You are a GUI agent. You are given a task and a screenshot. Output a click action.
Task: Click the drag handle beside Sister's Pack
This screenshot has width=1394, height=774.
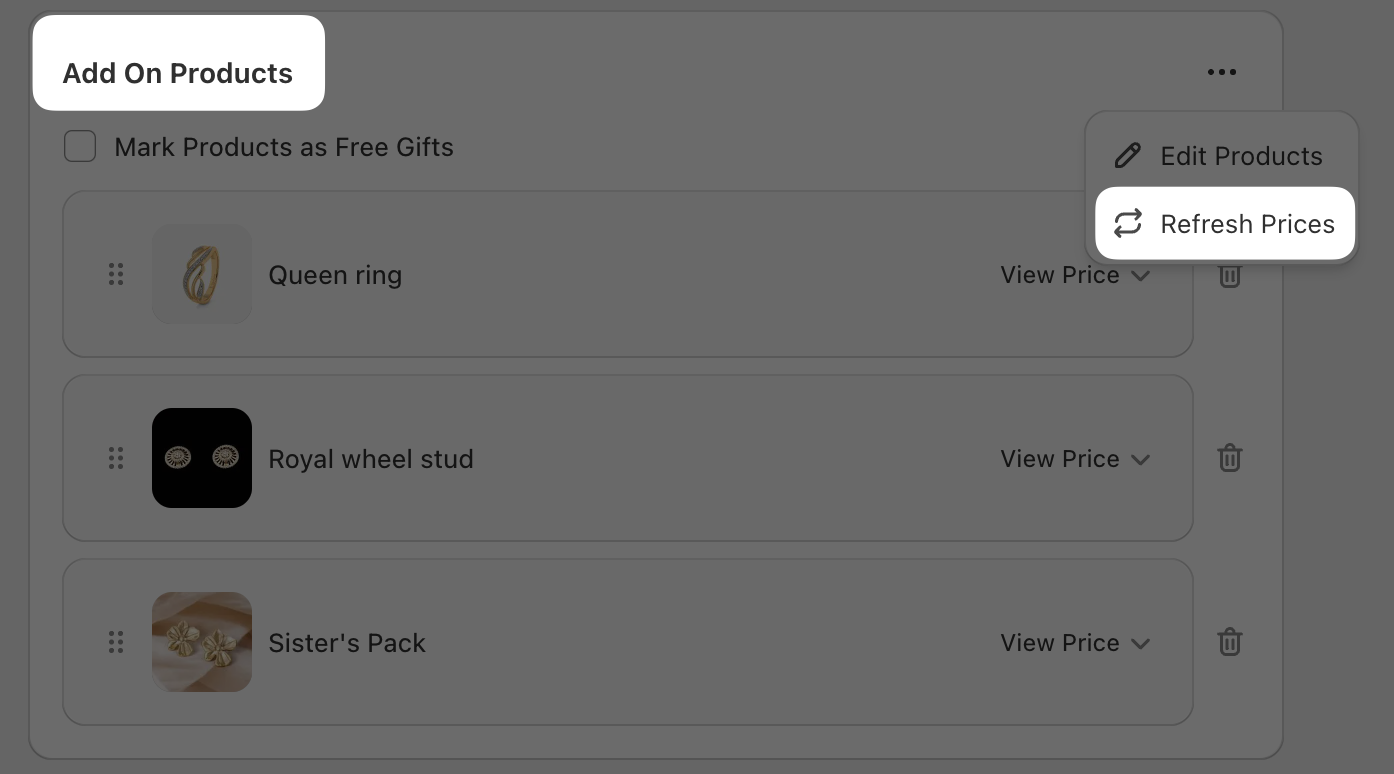click(116, 642)
